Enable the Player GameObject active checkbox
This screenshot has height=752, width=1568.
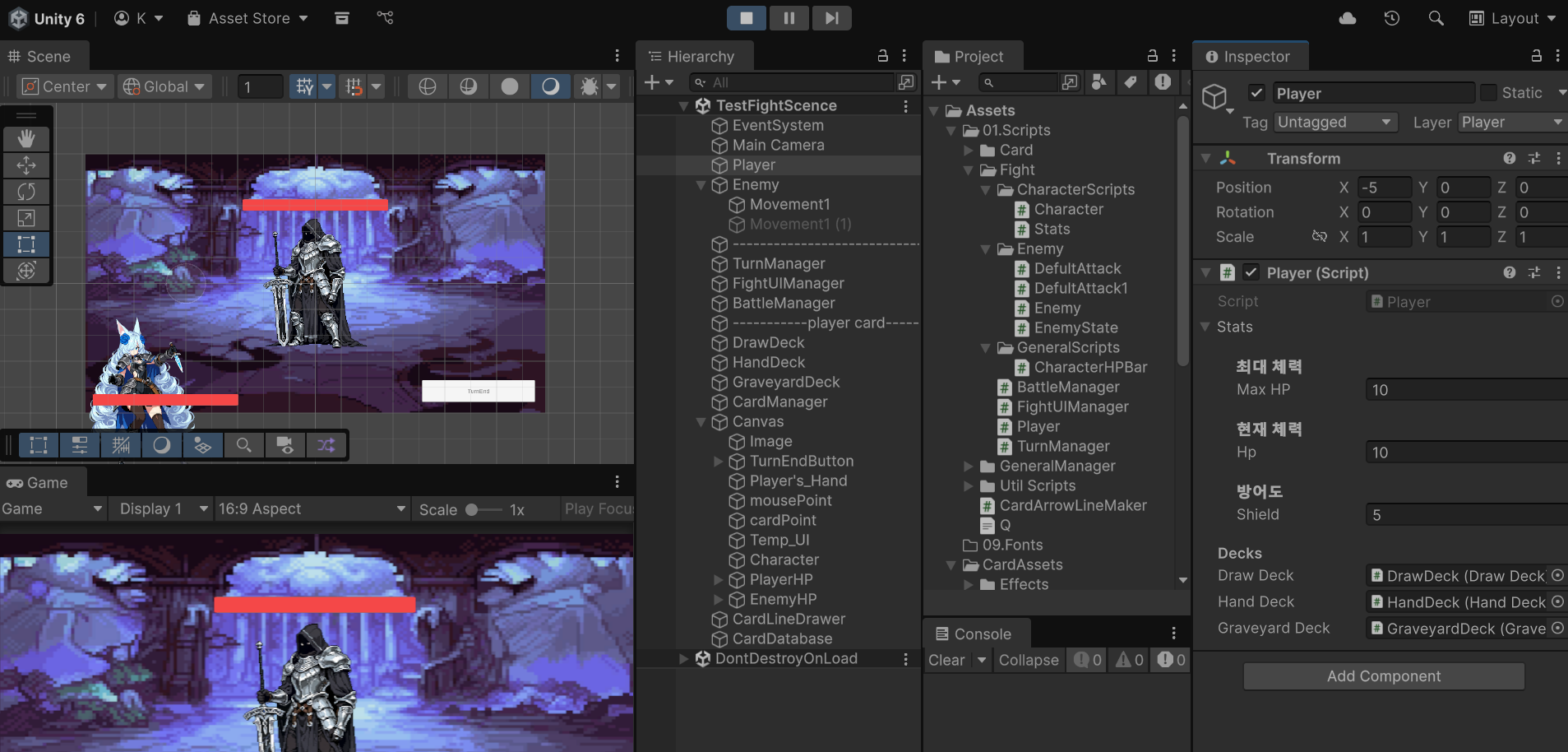coord(1256,93)
